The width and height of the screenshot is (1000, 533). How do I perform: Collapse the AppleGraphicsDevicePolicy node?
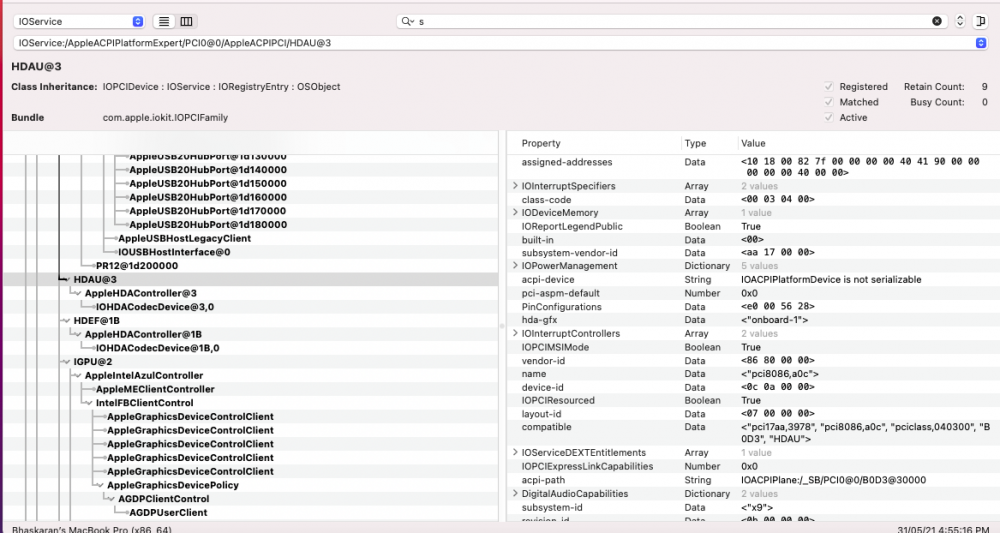100,485
